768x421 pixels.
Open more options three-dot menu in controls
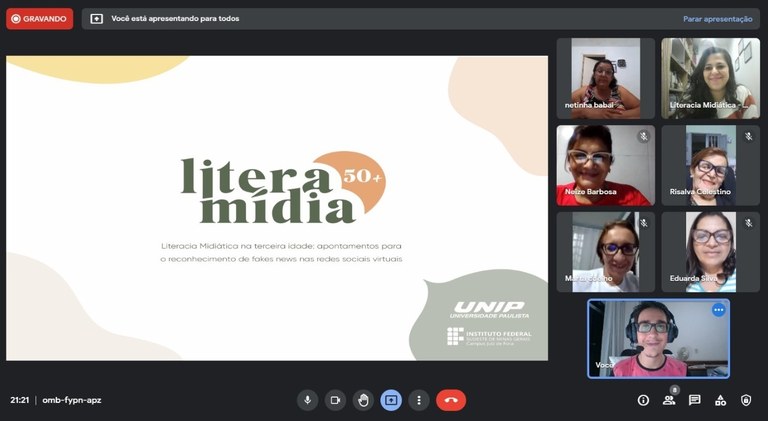(x=419, y=400)
